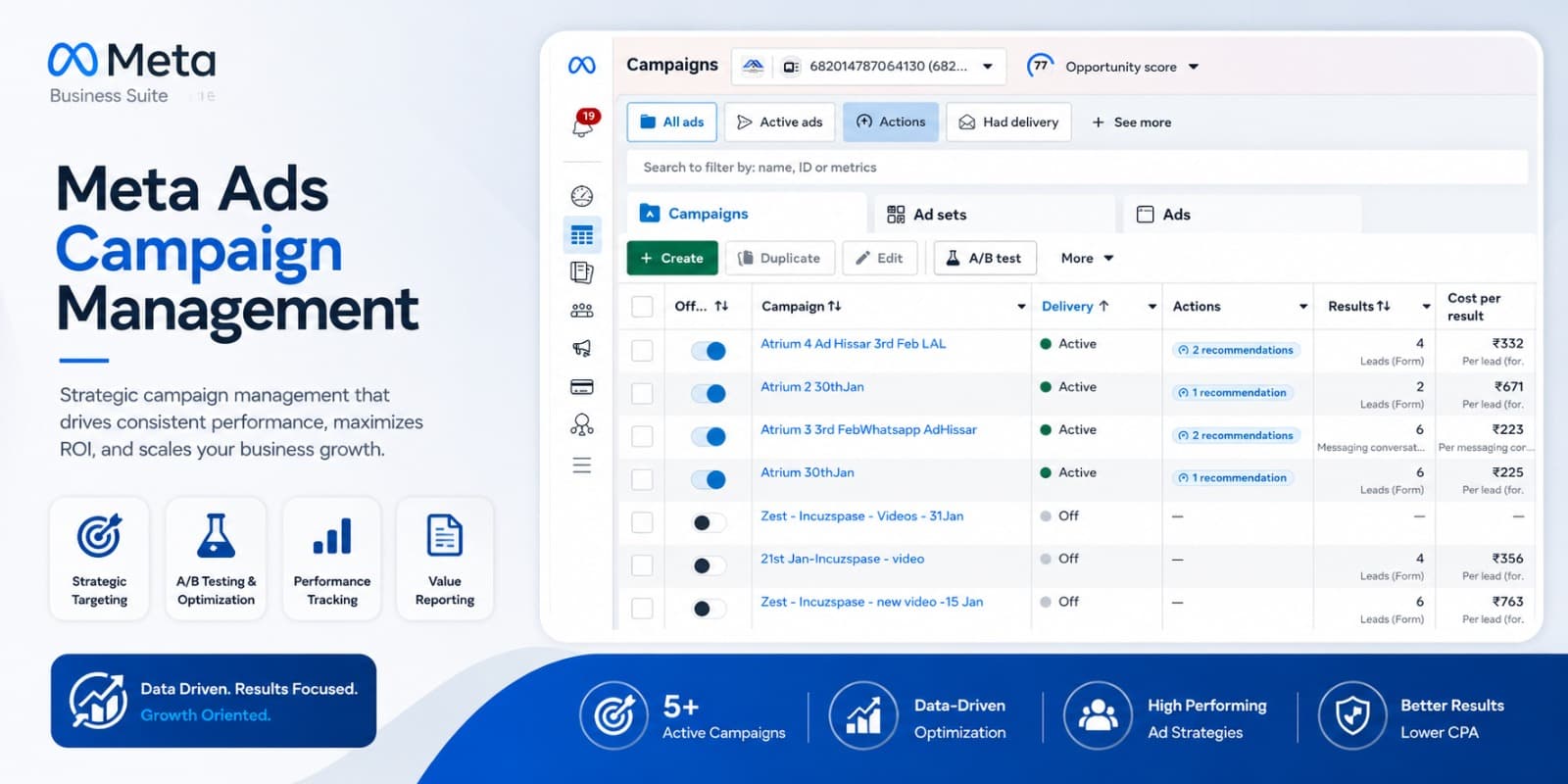Open the Audiences sidebar icon
The width and height of the screenshot is (1568, 784).
pyautogui.click(x=582, y=311)
